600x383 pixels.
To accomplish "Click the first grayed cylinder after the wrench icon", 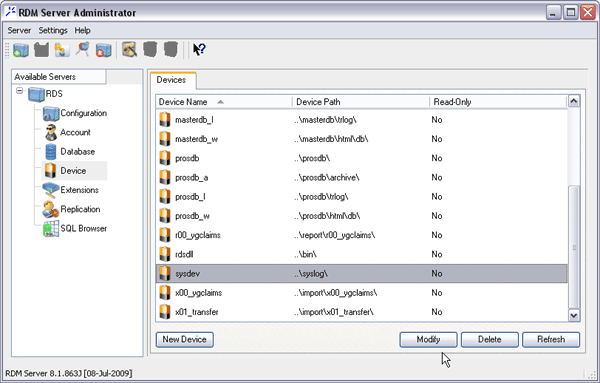I will (150, 50).
